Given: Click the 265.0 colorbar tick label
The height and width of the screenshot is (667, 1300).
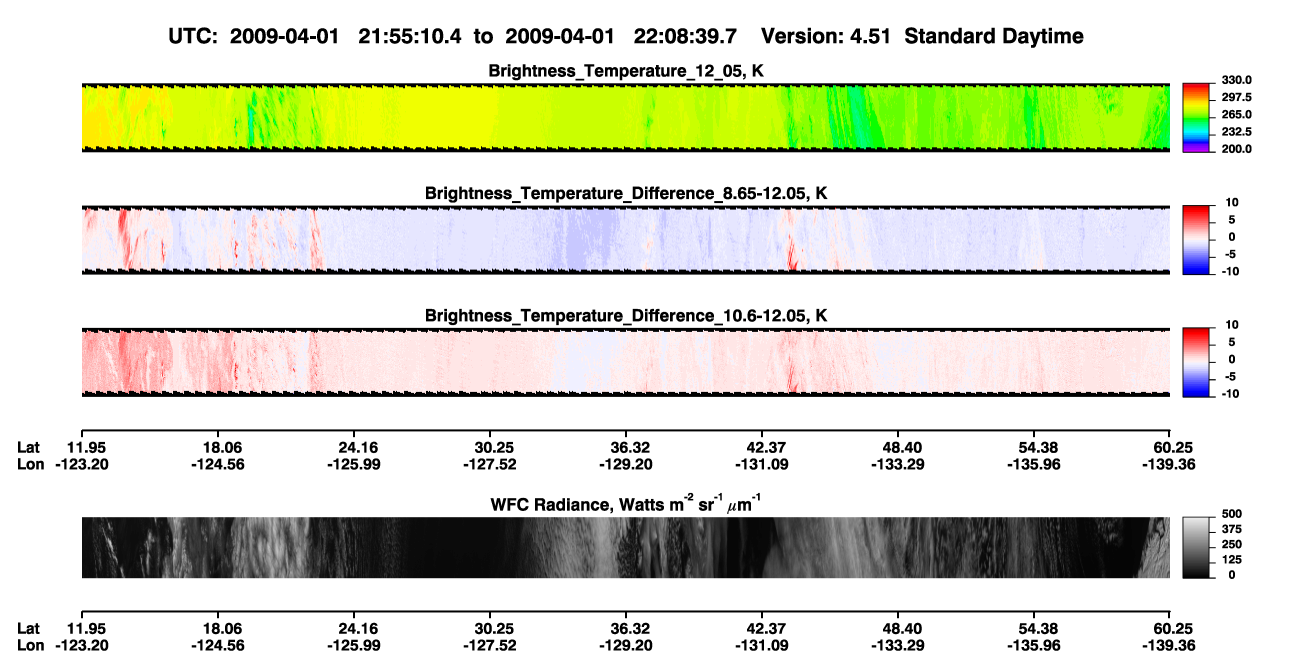Looking at the screenshot, I should pyautogui.click(x=1237, y=115).
